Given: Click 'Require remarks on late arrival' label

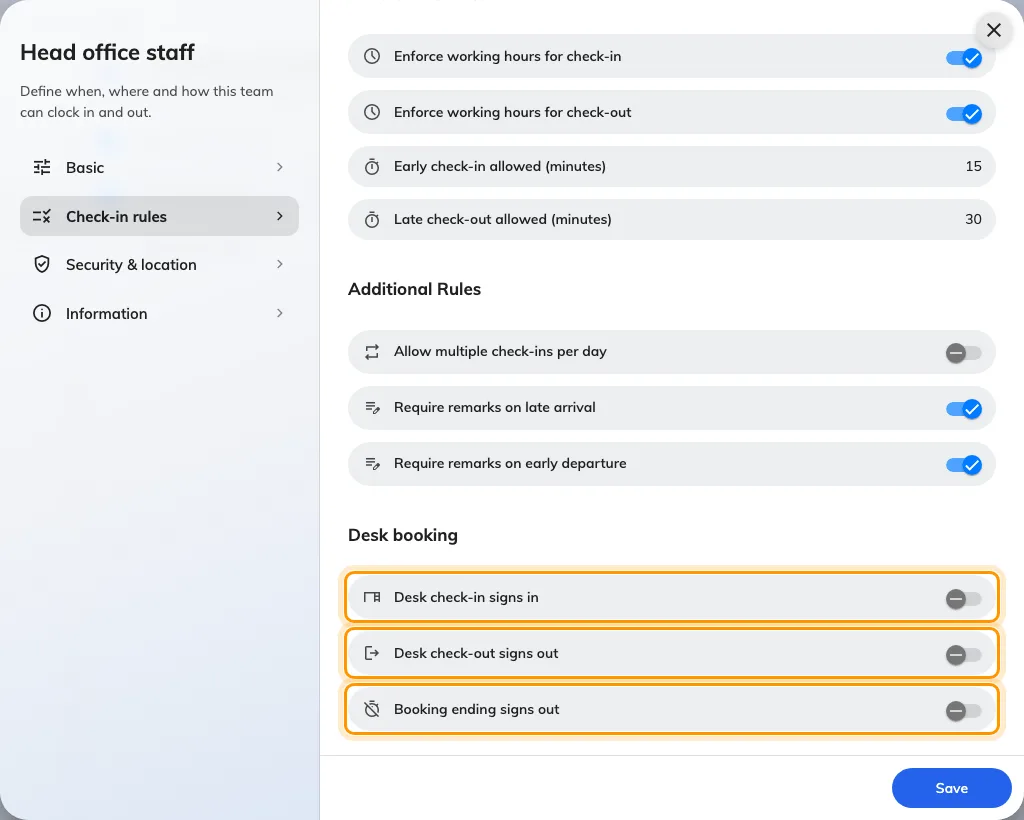Looking at the screenshot, I should [494, 407].
